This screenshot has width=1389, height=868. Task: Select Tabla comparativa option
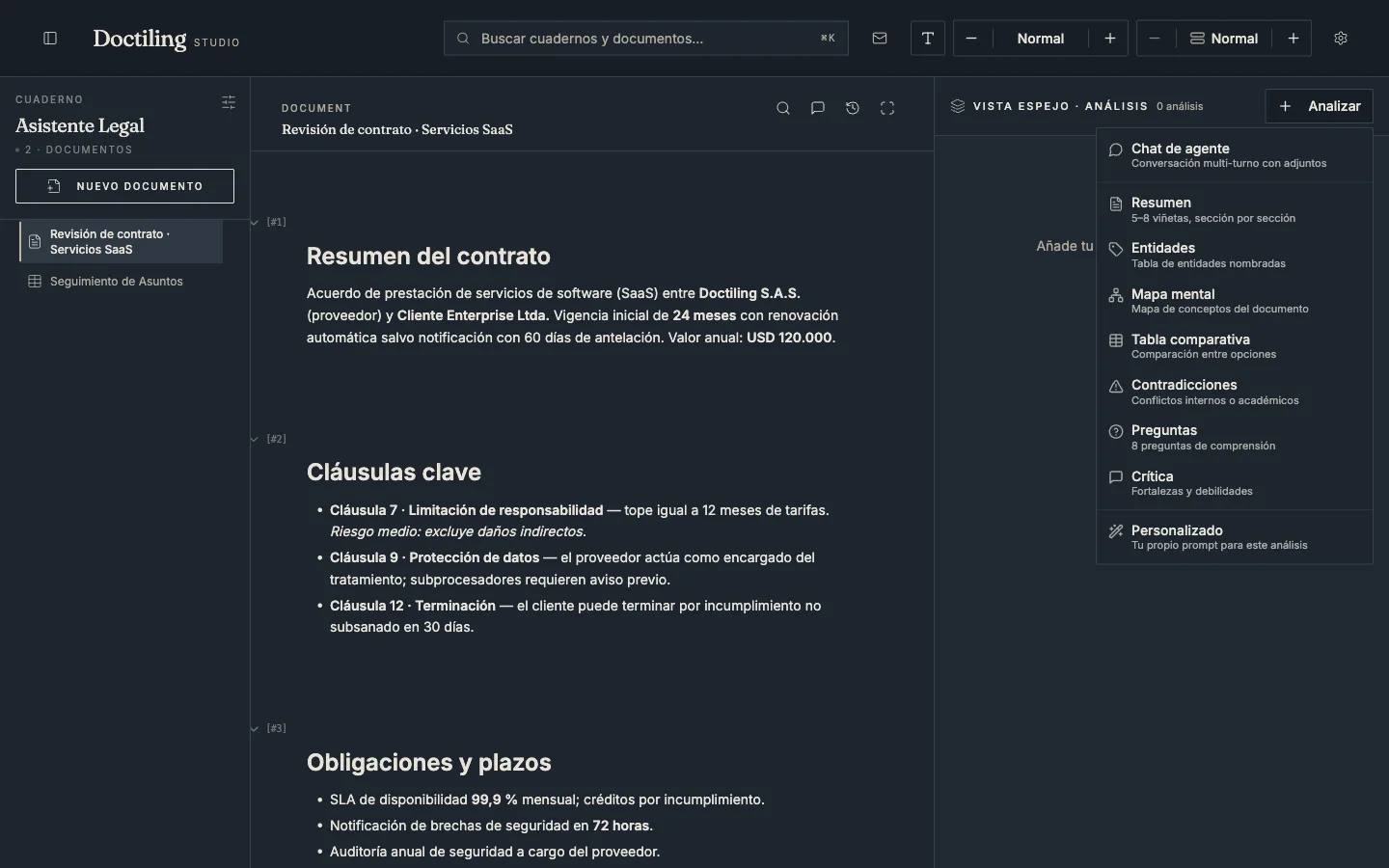[x=1235, y=346]
